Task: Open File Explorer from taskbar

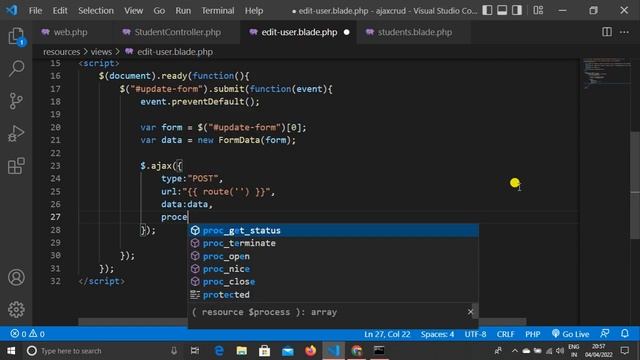Action: point(242,351)
